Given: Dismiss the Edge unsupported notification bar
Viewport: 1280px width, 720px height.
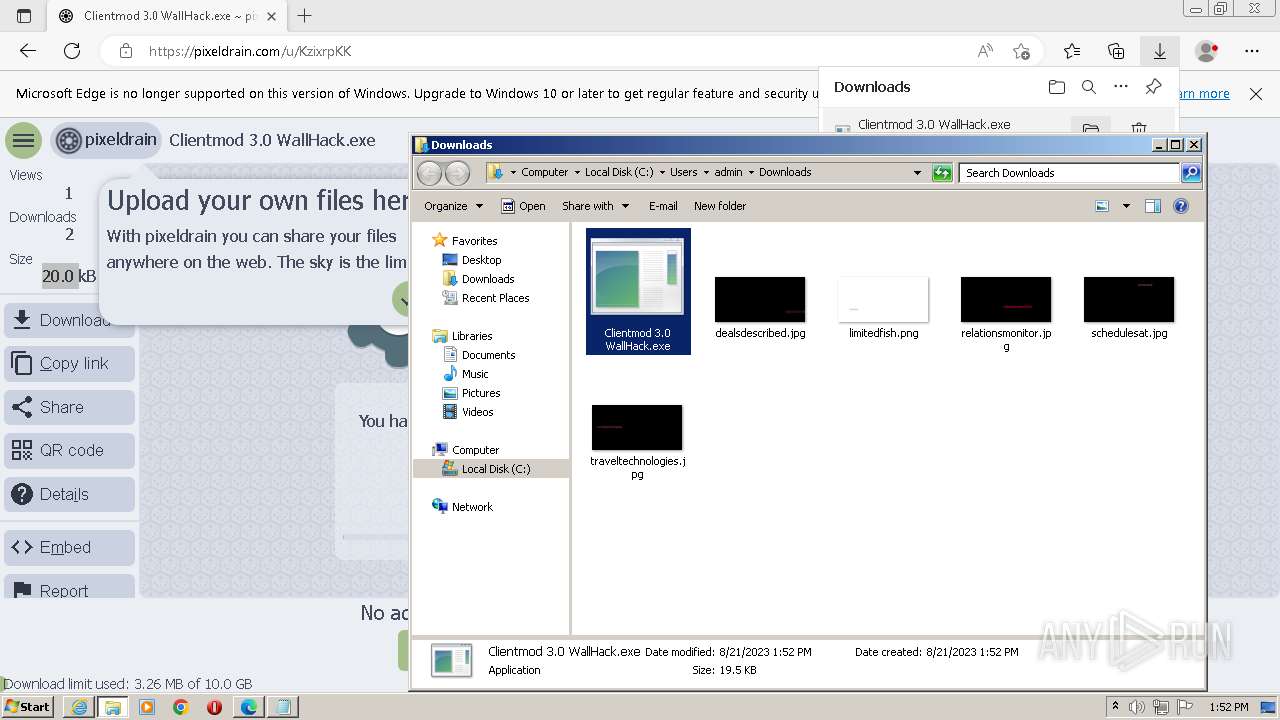Looking at the screenshot, I should pyautogui.click(x=1256, y=94).
